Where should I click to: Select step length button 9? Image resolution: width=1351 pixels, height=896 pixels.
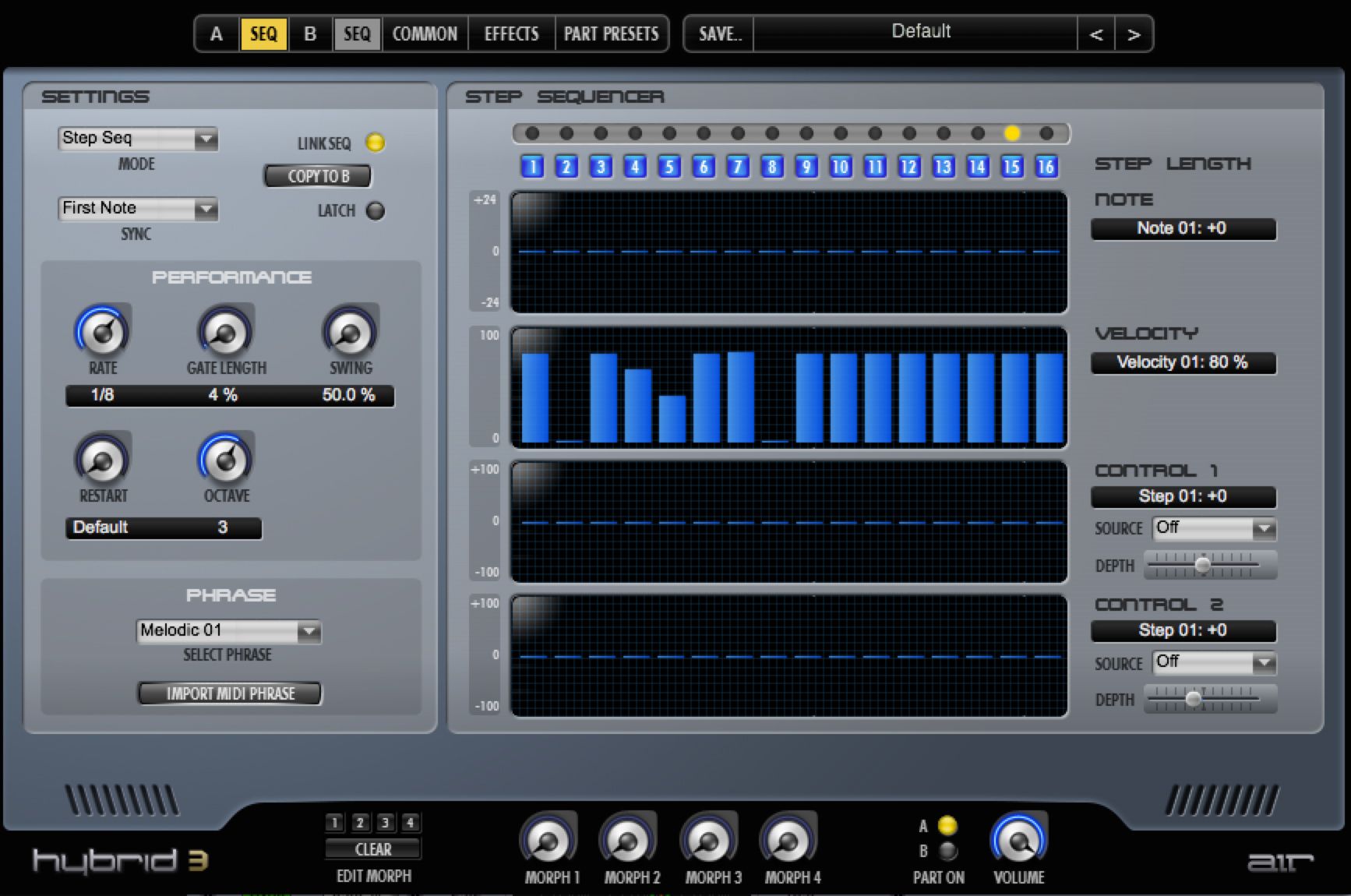(806, 166)
